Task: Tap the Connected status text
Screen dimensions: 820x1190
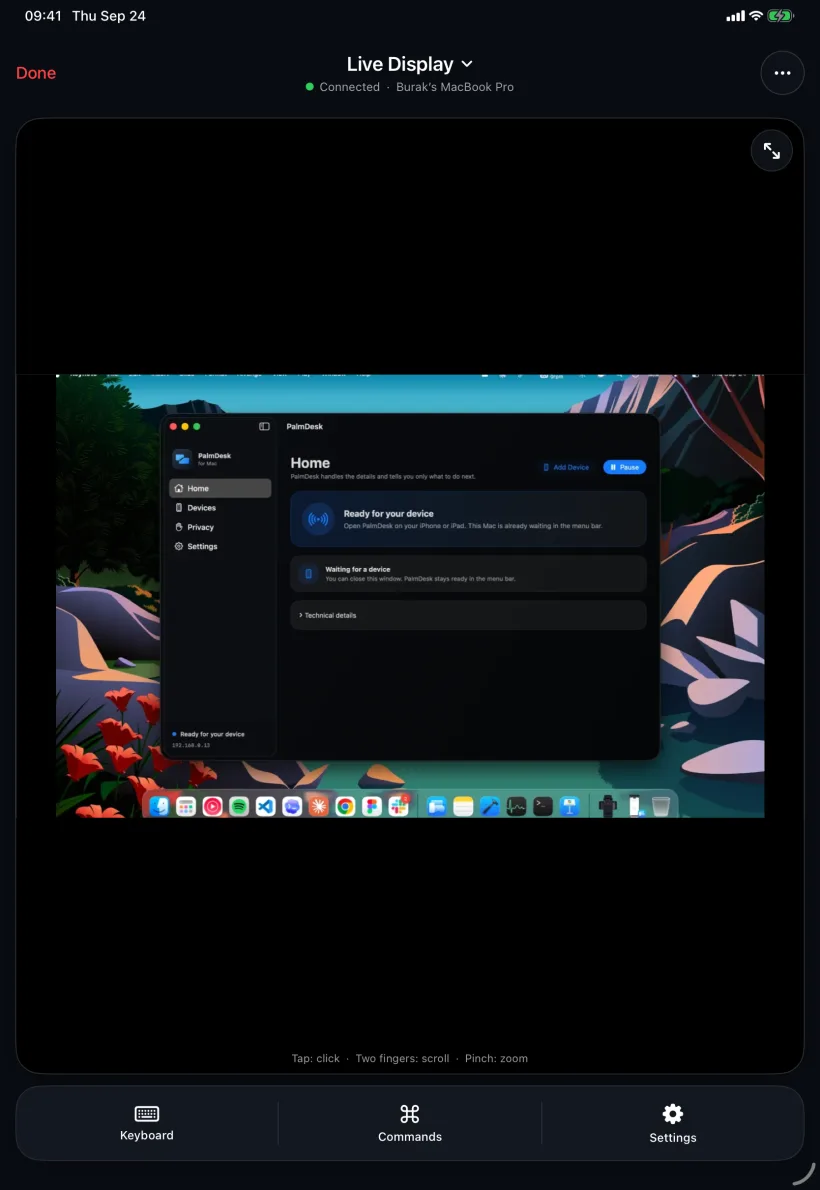Action: point(349,87)
